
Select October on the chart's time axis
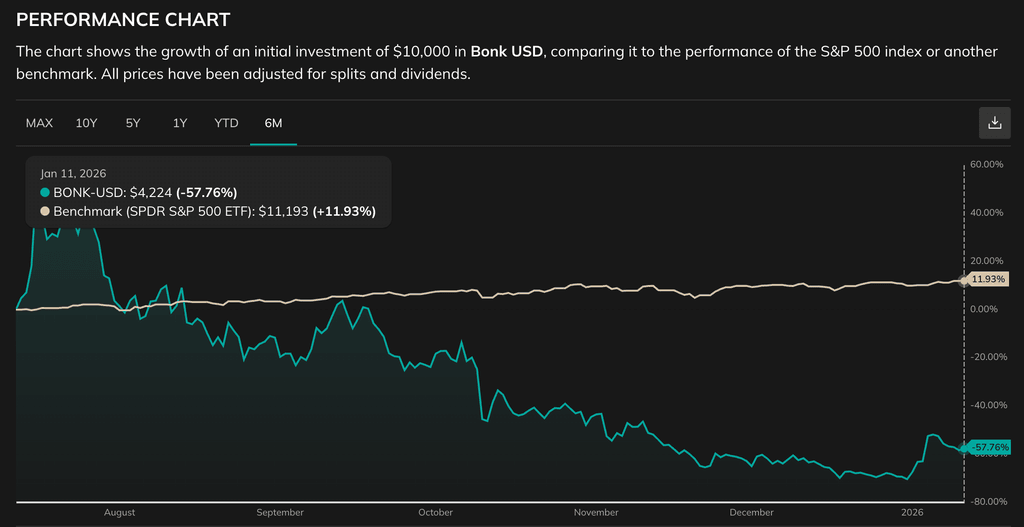(435, 513)
